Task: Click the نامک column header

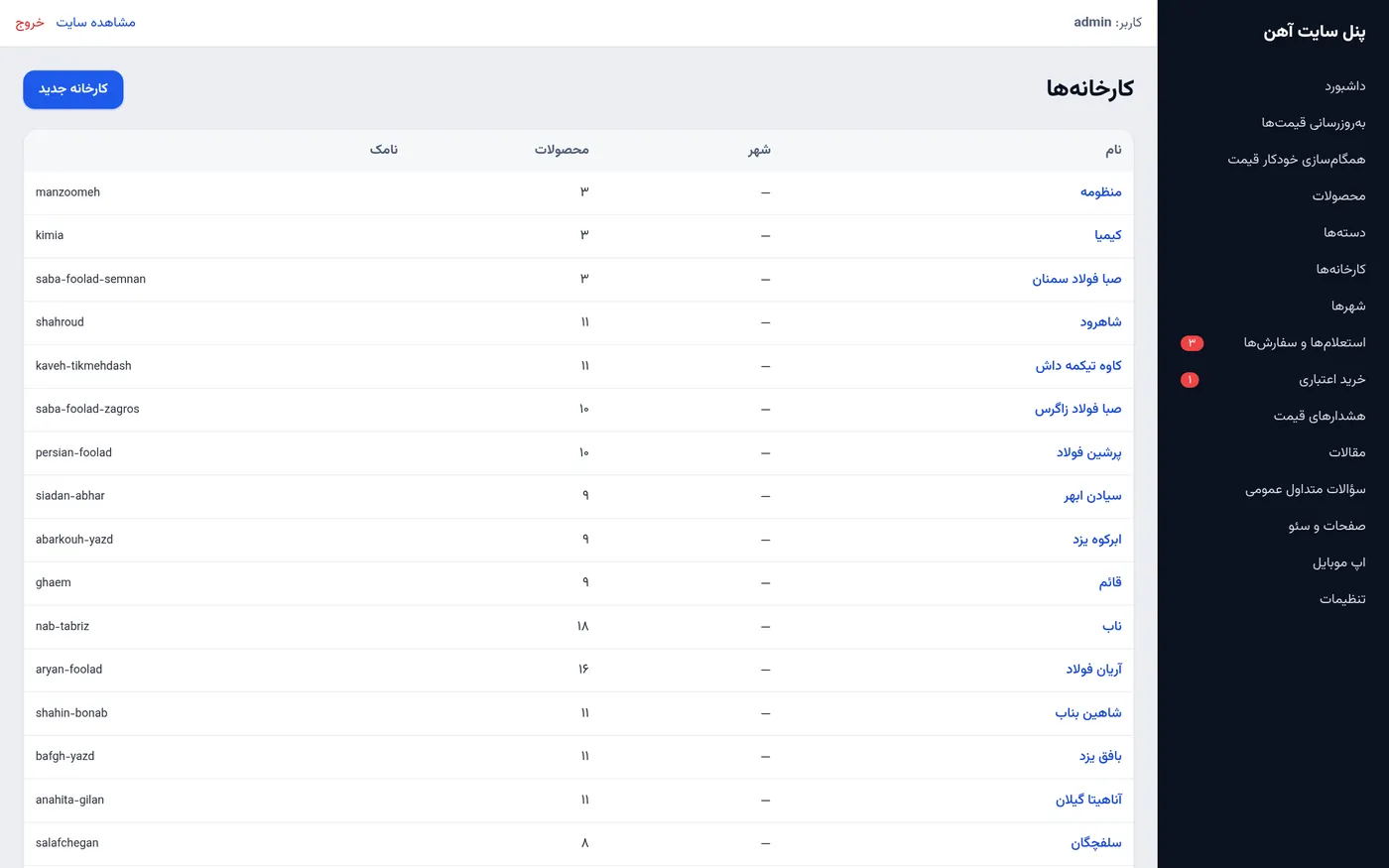Action: (384, 150)
